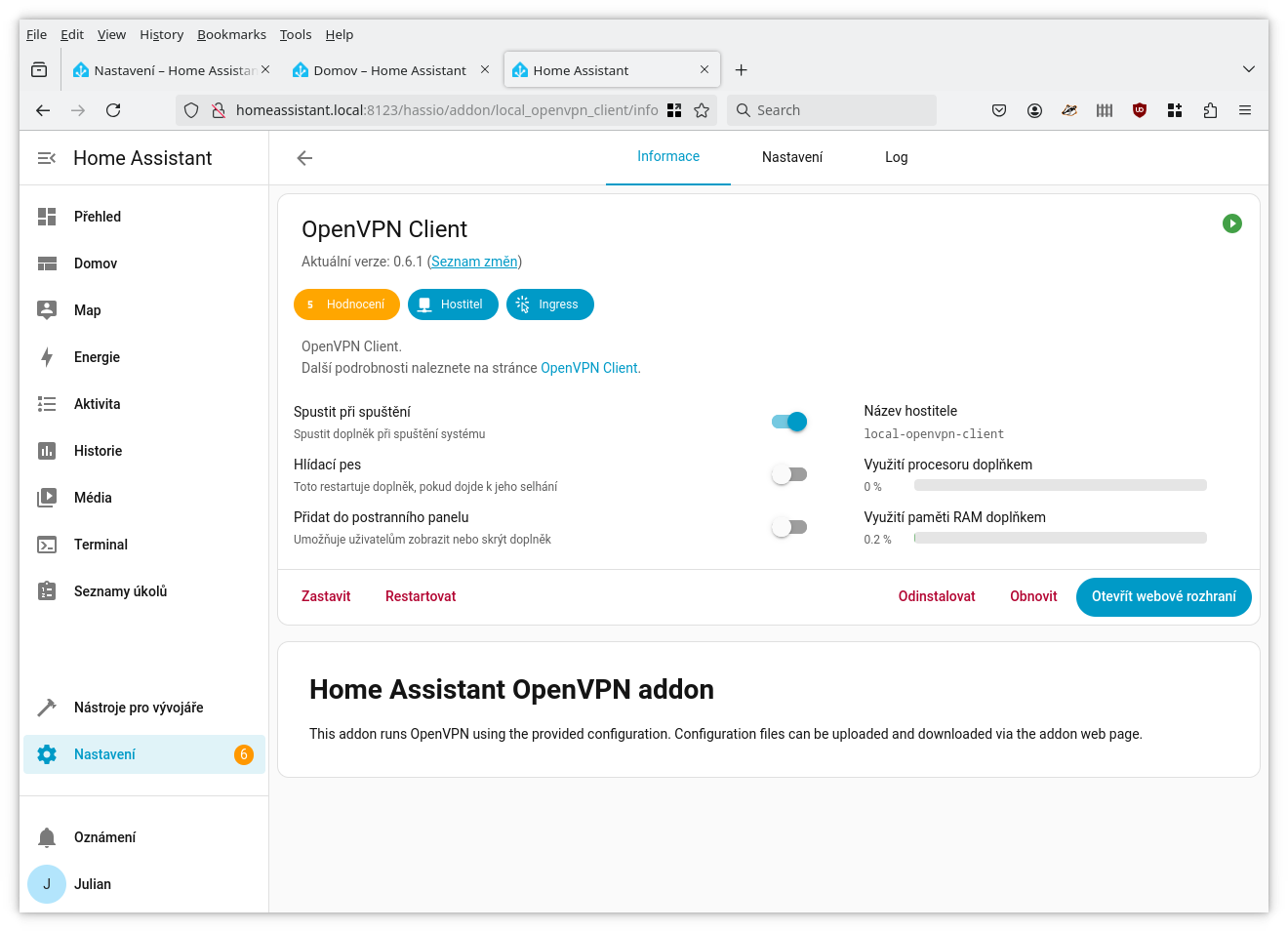Switch to the Log tab
Image resolution: width=1288 pixels, height=932 pixels.
pos(897,157)
